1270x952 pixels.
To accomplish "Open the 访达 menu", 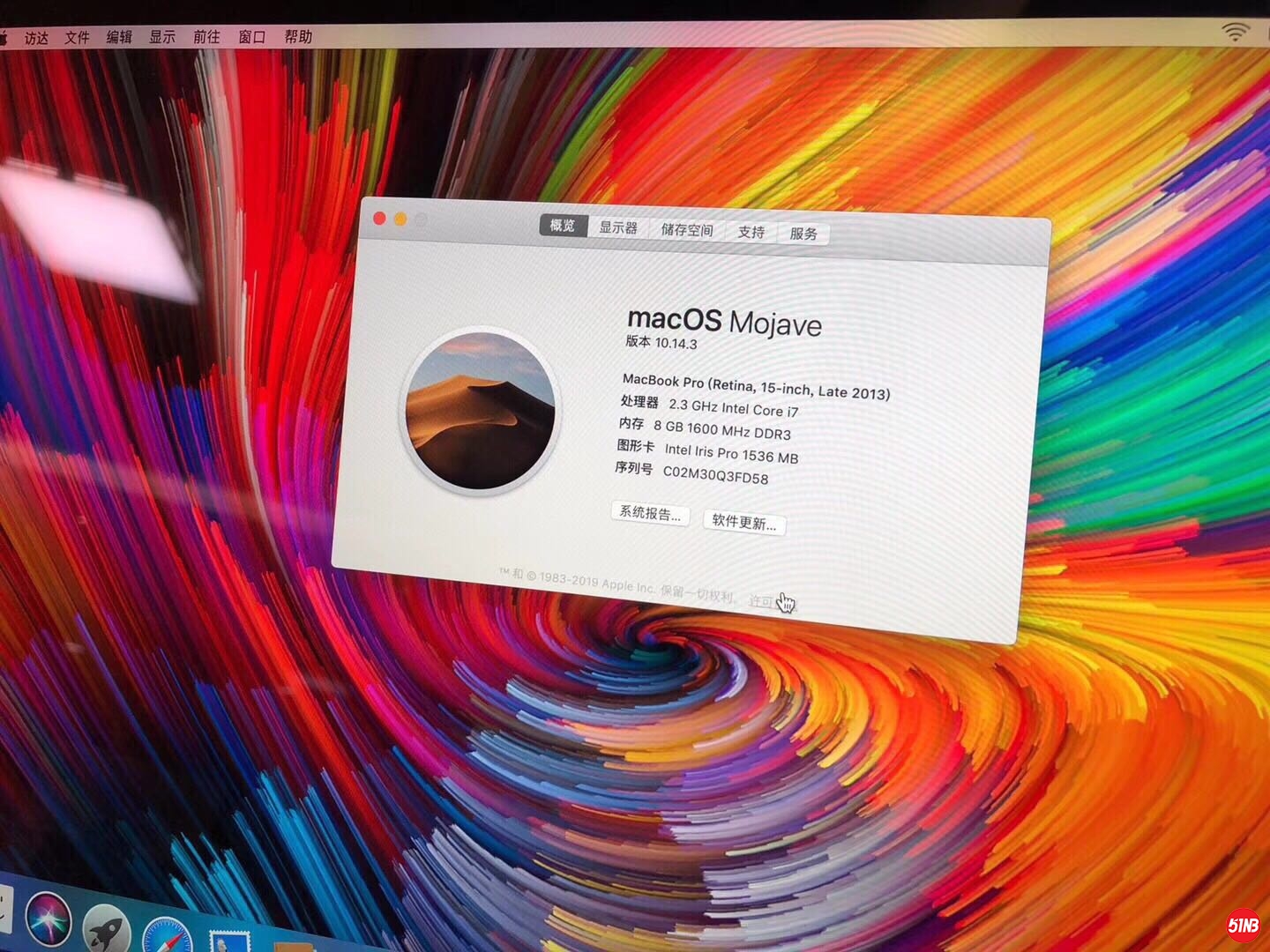I will pyautogui.click(x=36, y=38).
